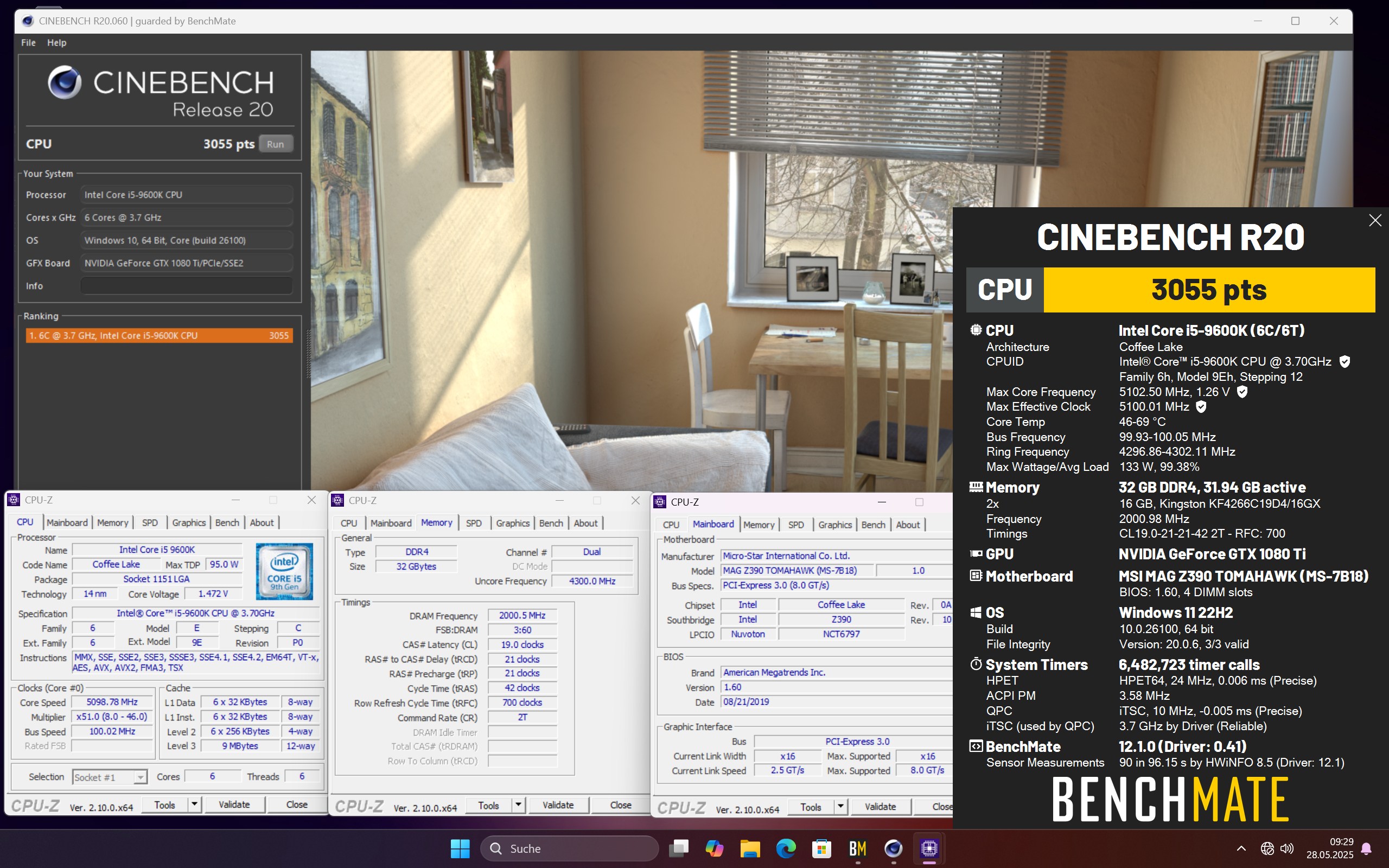Open About tab in the Mainboard CPU-Z window
Viewport: 1389px width, 868px height.
coord(908,525)
